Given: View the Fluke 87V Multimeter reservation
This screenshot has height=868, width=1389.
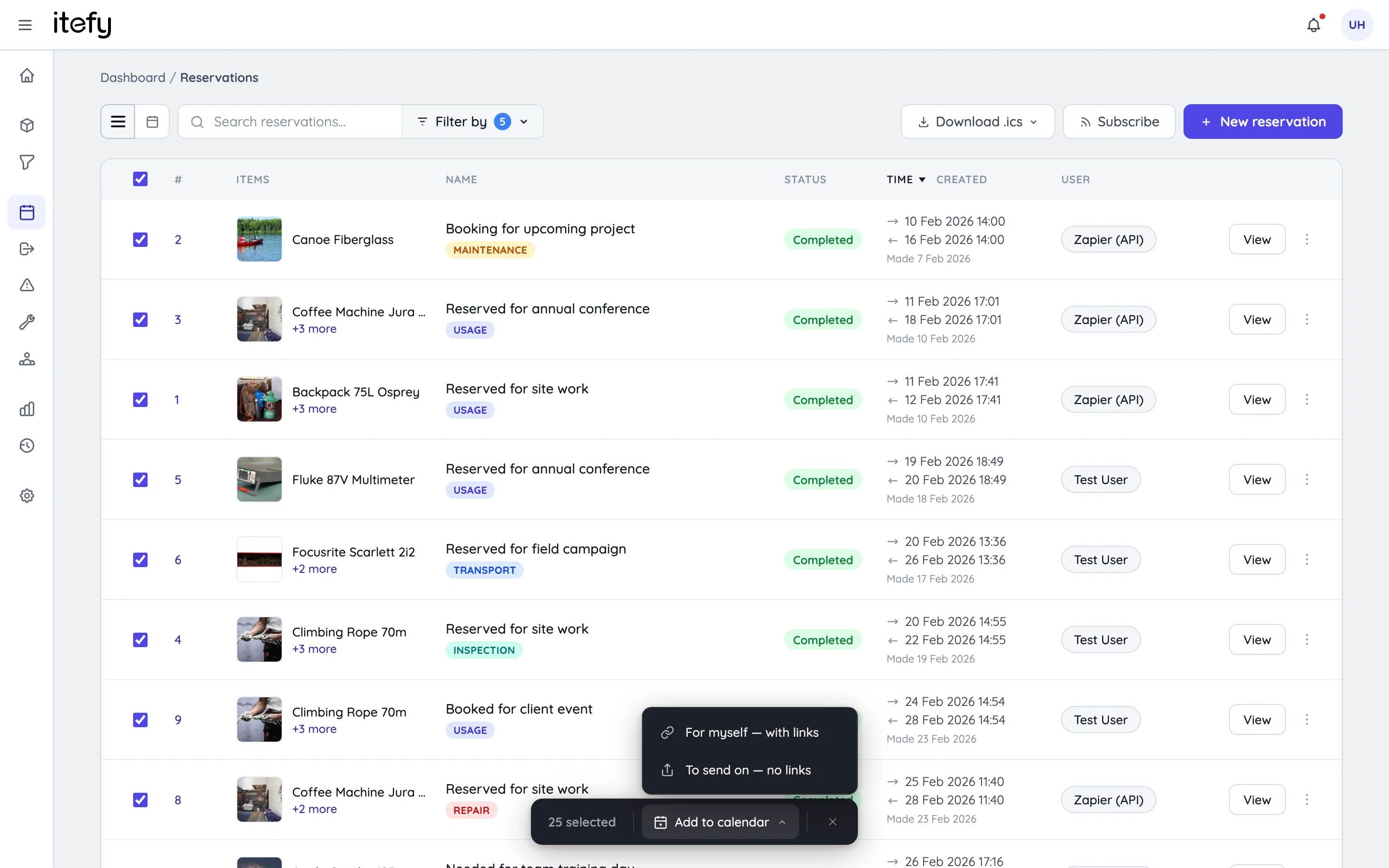Looking at the screenshot, I should pyautogui.click(x=1257, y=479).
